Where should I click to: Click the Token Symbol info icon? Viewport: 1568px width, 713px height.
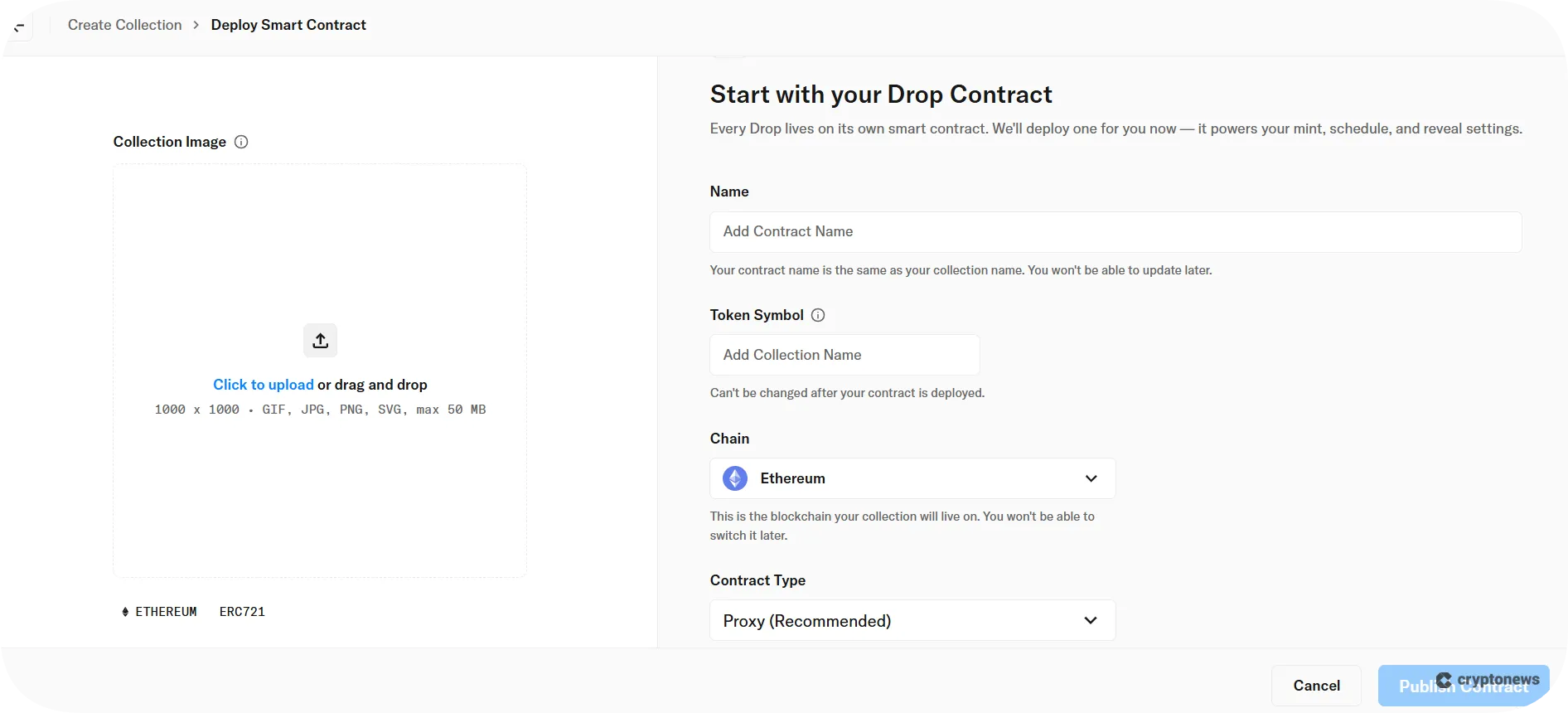818,315
